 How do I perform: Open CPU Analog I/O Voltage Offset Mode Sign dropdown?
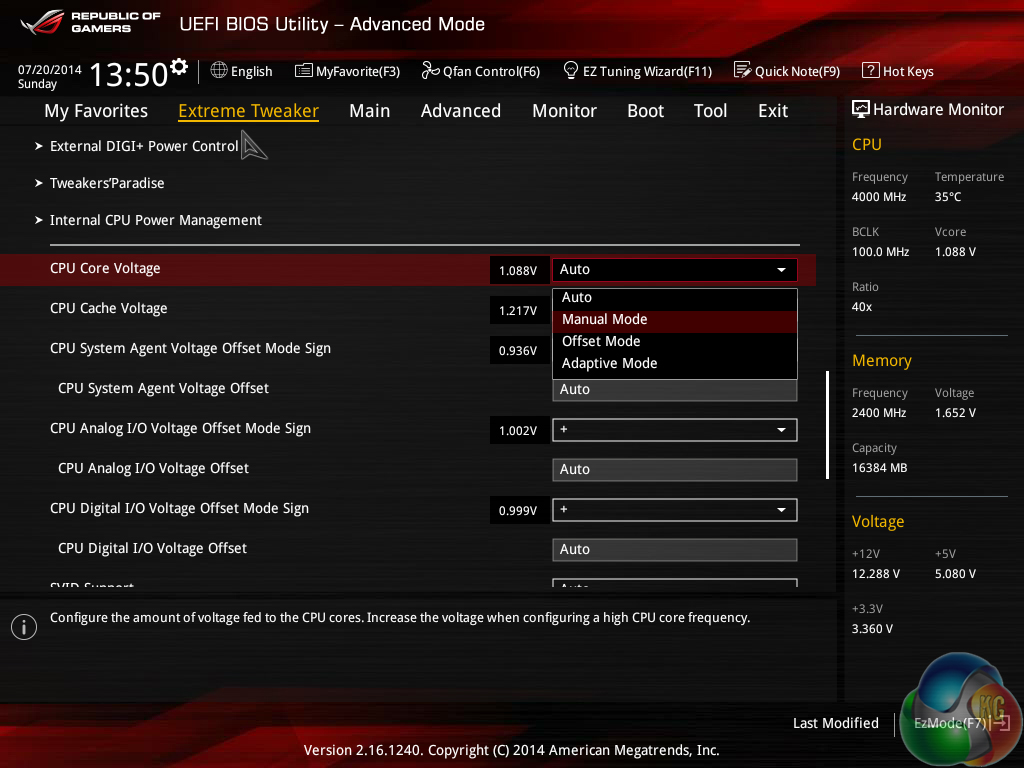point(674,430)
